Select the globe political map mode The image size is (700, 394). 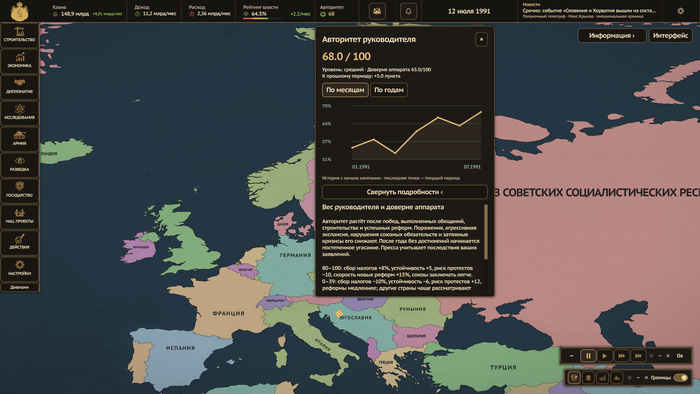(574, 377)
